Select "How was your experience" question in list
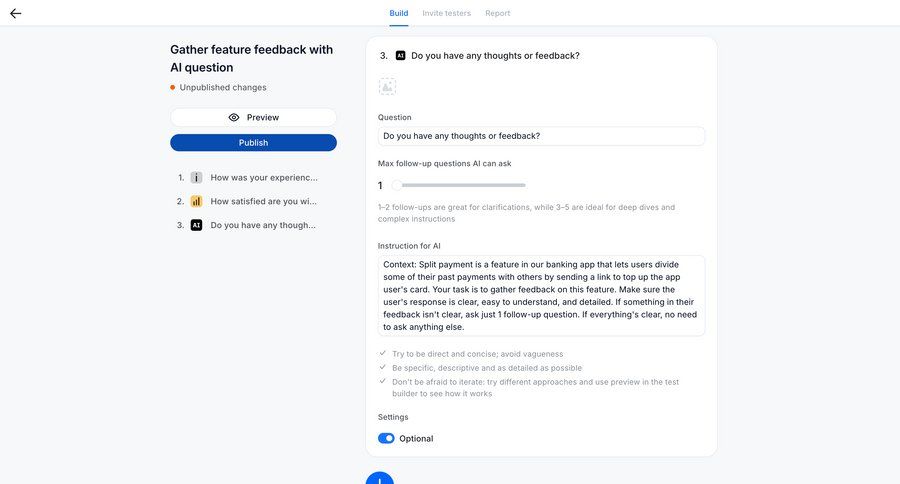The height and width of the screenshot is (484, 900). coord(263,177)
